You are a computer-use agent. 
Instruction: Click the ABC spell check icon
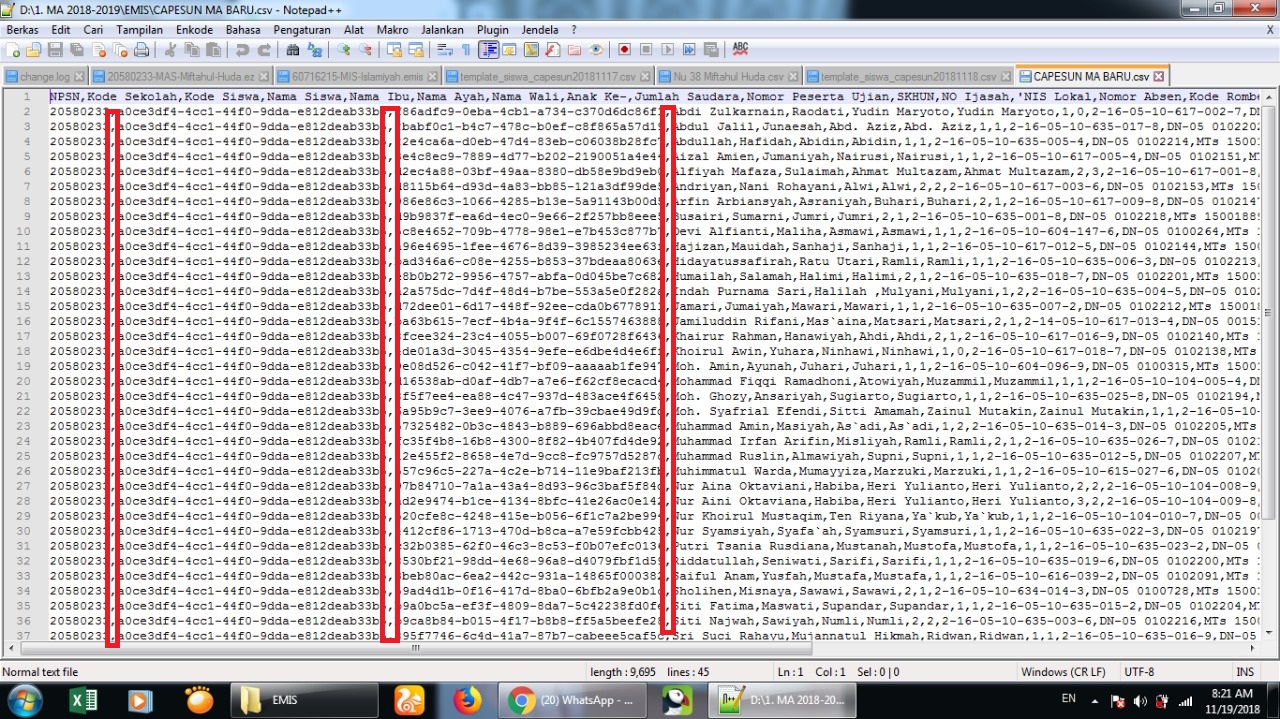[740, 50]
